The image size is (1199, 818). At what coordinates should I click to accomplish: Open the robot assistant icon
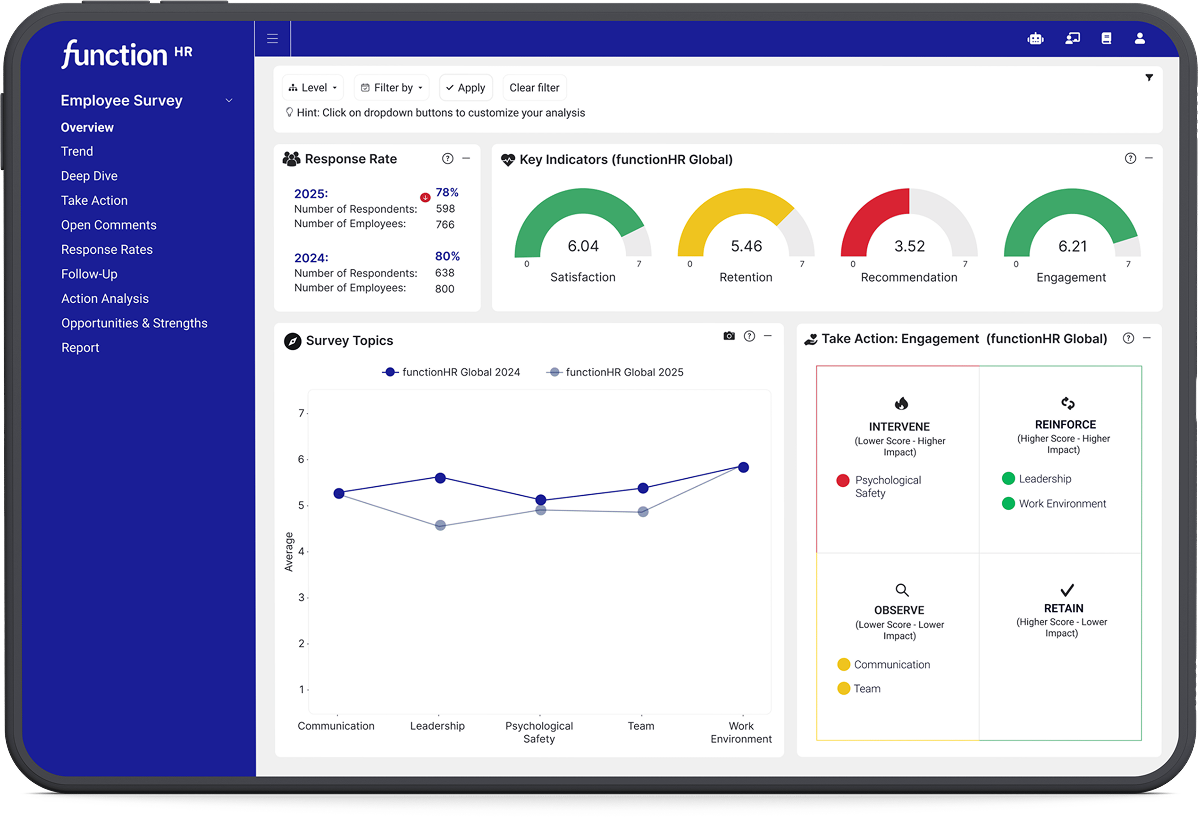[1035, 38]
